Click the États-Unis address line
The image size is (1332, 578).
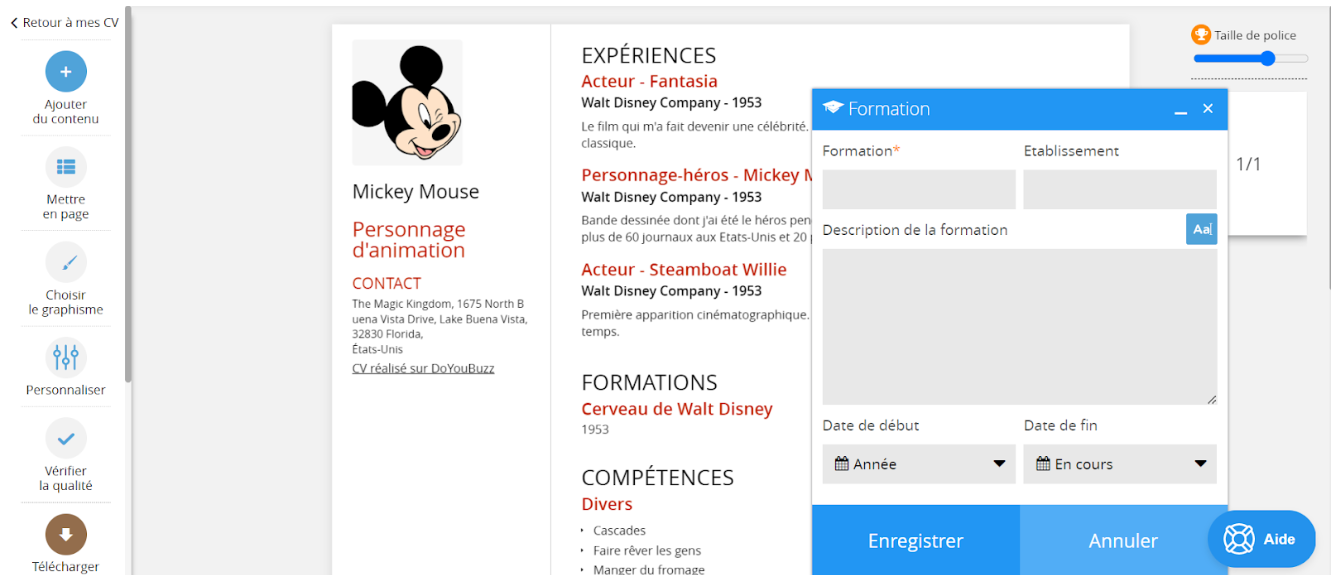[x=378, y=350]
